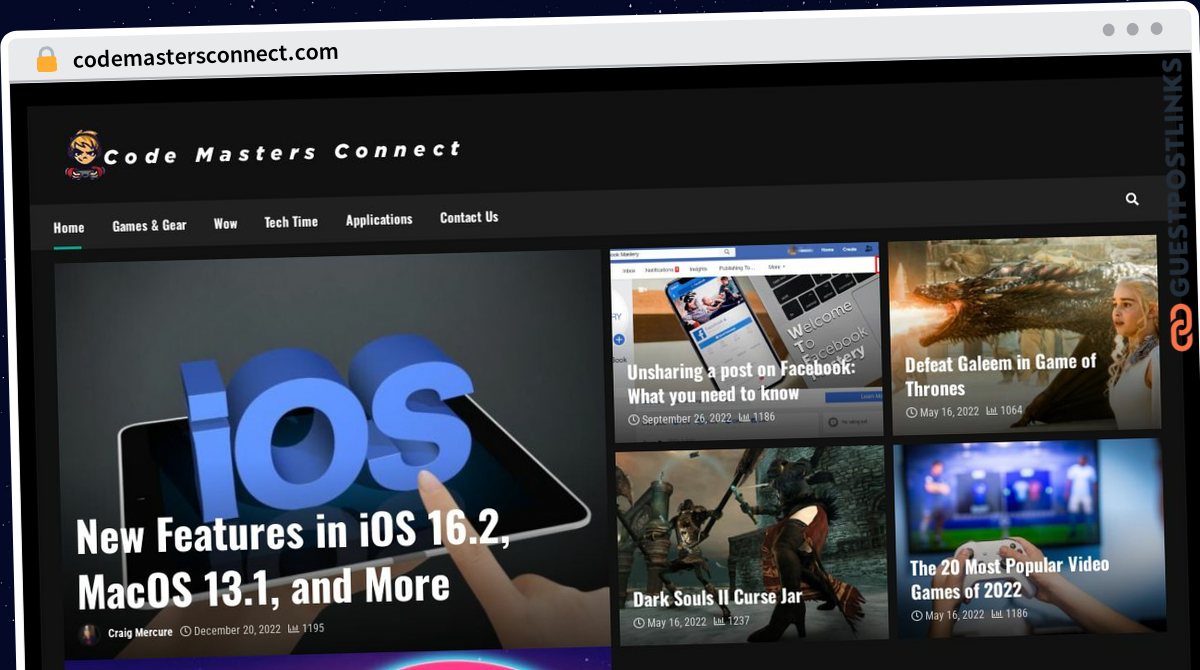The image size is (1200, 670).
Task: Click the '1195' view count
Action: click(x=313, y=628)
